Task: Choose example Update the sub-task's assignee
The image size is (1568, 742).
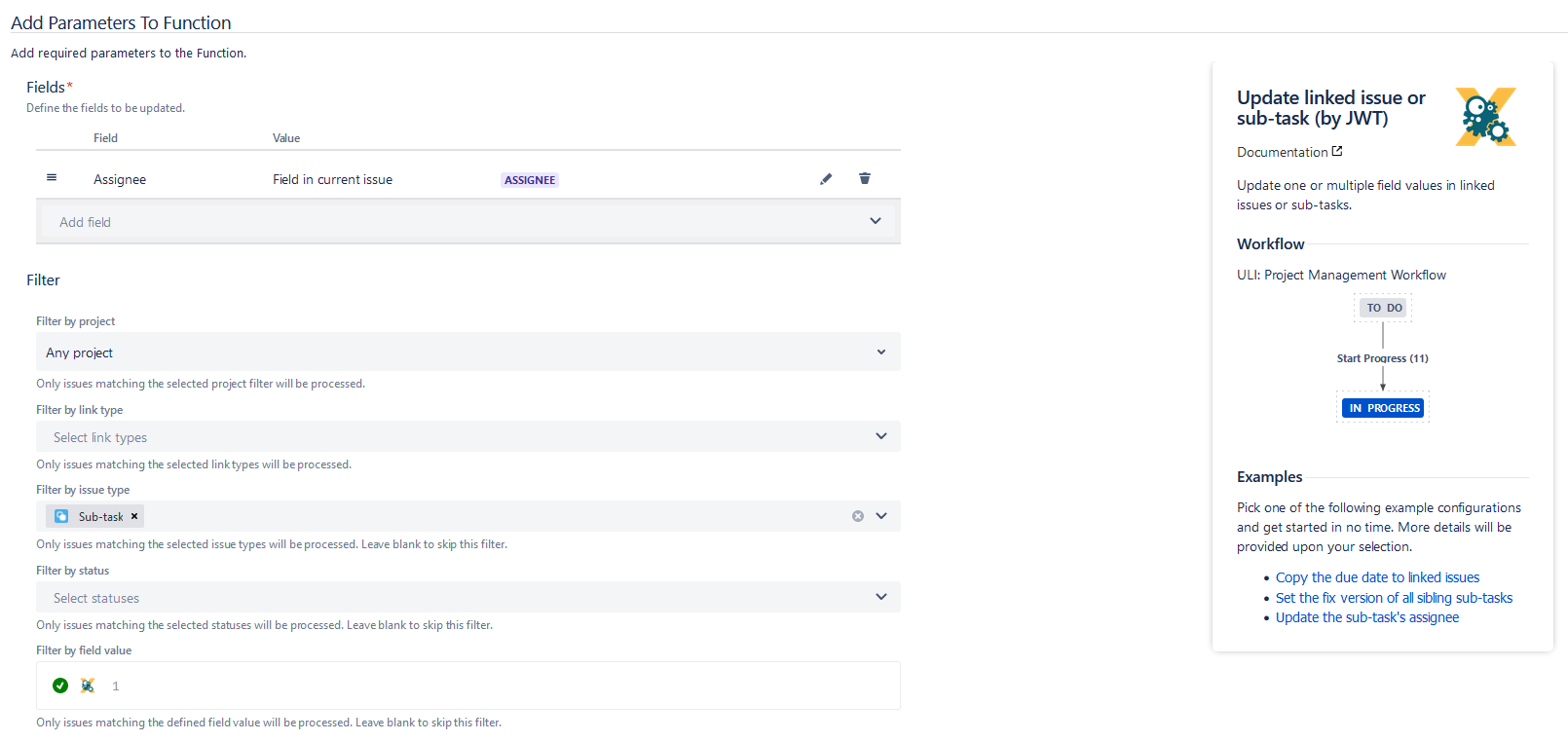Action: click(1367, 617)
